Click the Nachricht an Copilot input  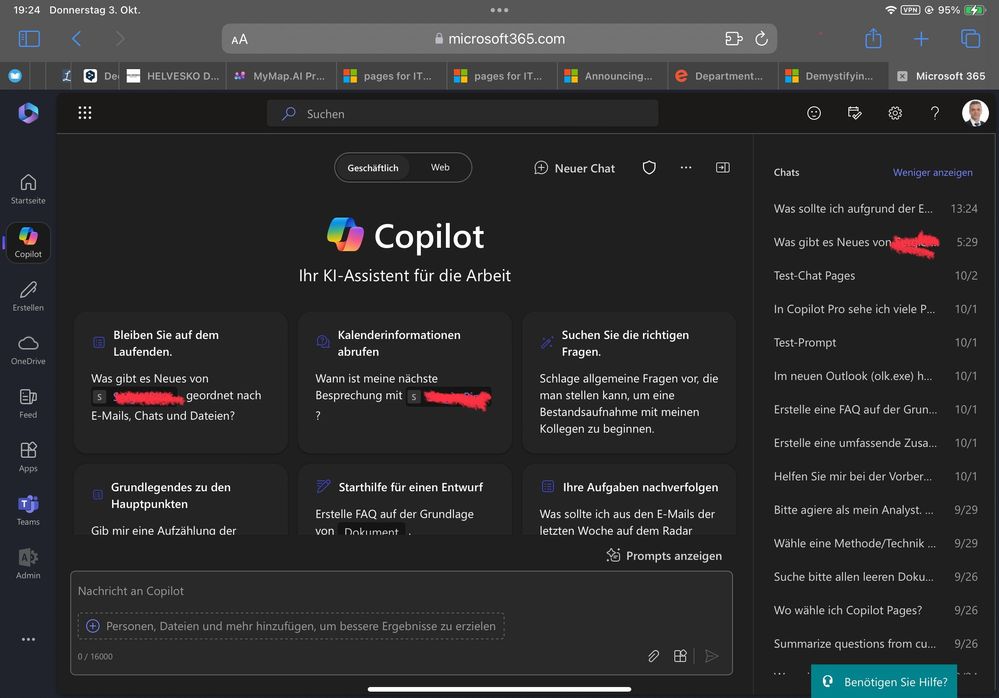[401, 591]
